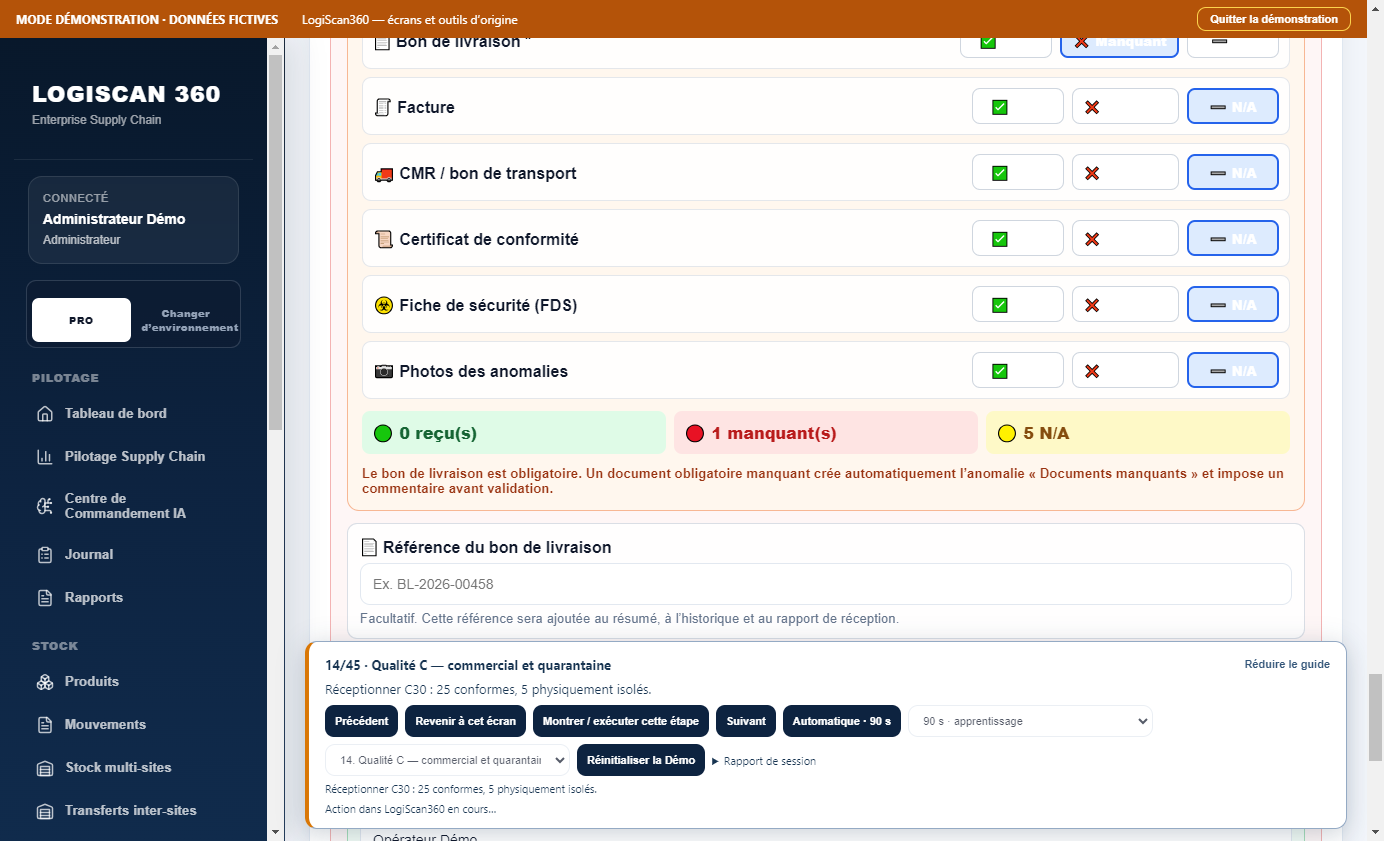Click the biohazard icon for Fiche de sécurité

click(x=383, y=306)
